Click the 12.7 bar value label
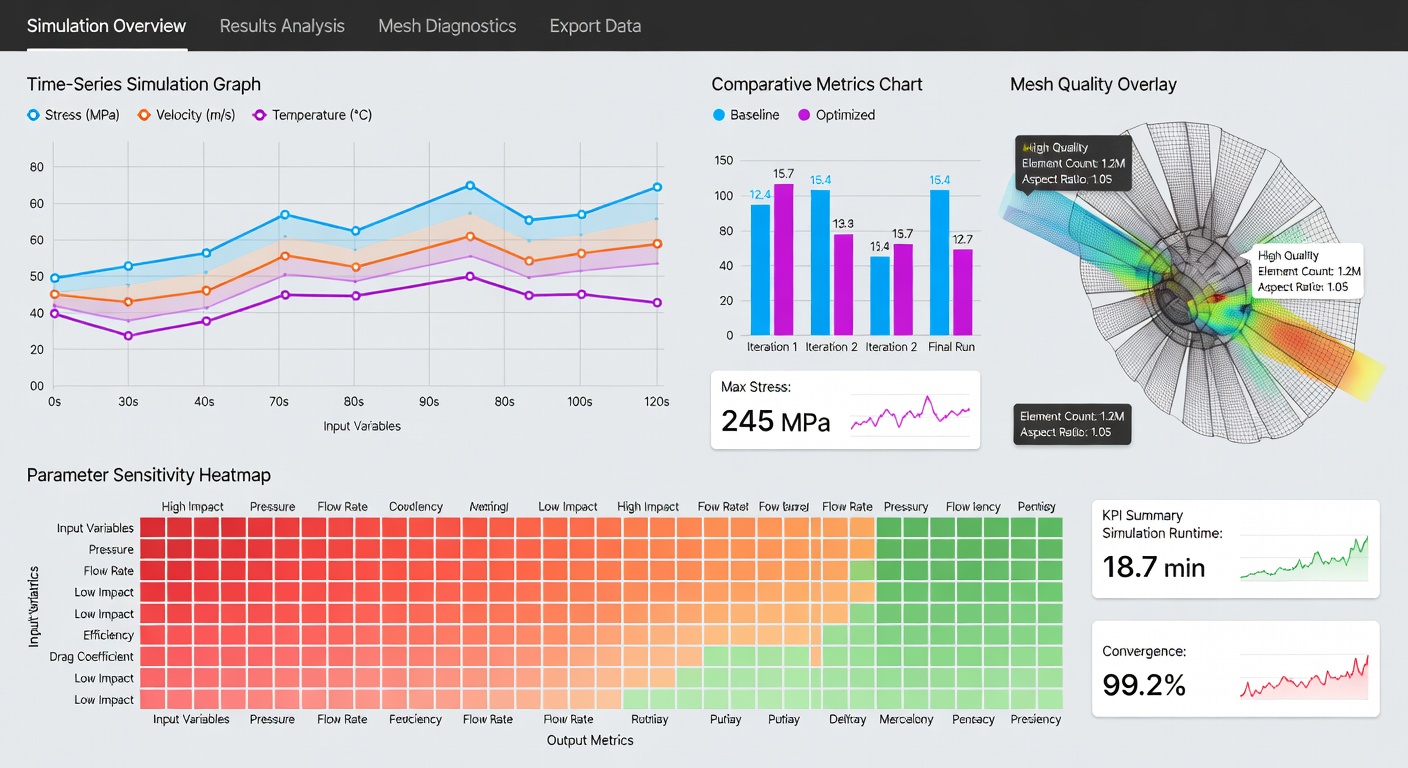Viewport: 1408px width, 768px height. click(x=963, y=239)
